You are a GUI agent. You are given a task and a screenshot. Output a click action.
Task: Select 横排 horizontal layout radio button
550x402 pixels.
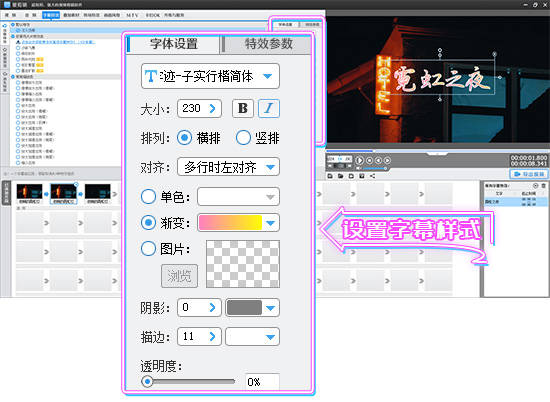tap(184, 138)
